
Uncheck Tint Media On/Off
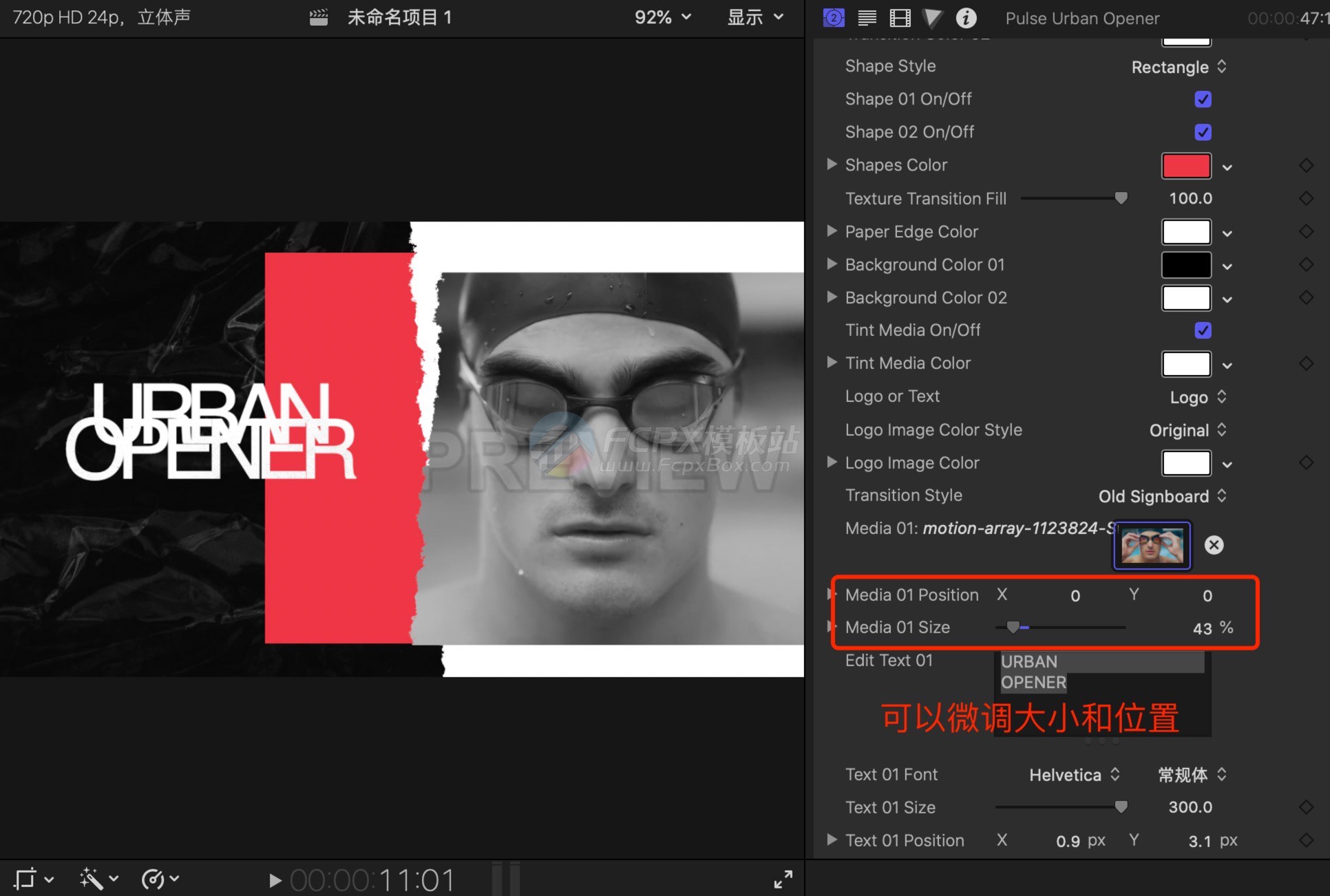pos(1203,330)
